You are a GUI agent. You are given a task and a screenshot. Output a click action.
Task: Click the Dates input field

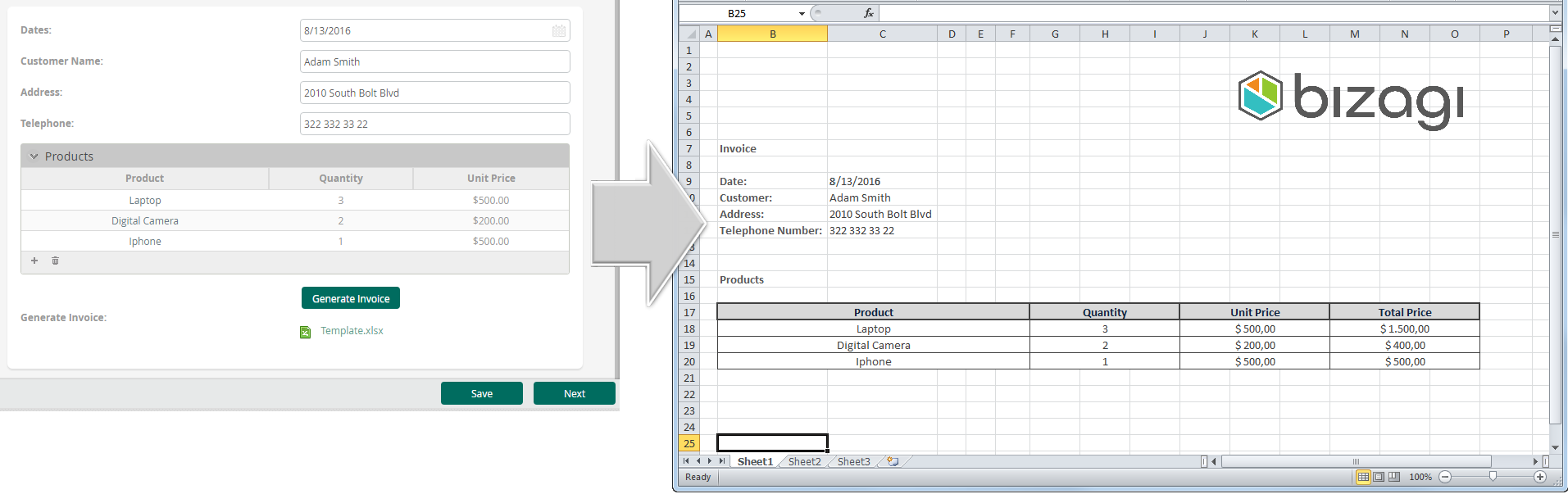435,30
